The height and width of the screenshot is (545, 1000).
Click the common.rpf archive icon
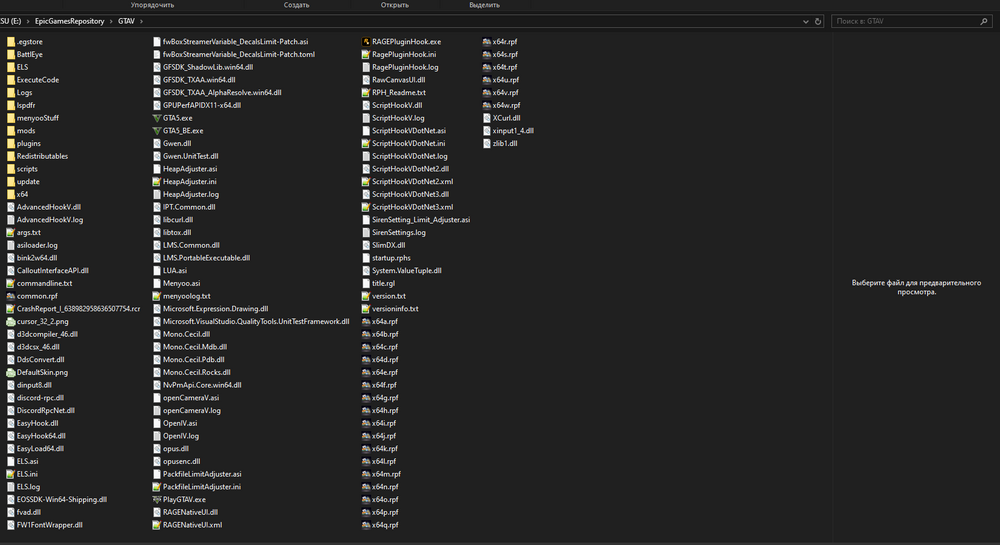(11, 296)
